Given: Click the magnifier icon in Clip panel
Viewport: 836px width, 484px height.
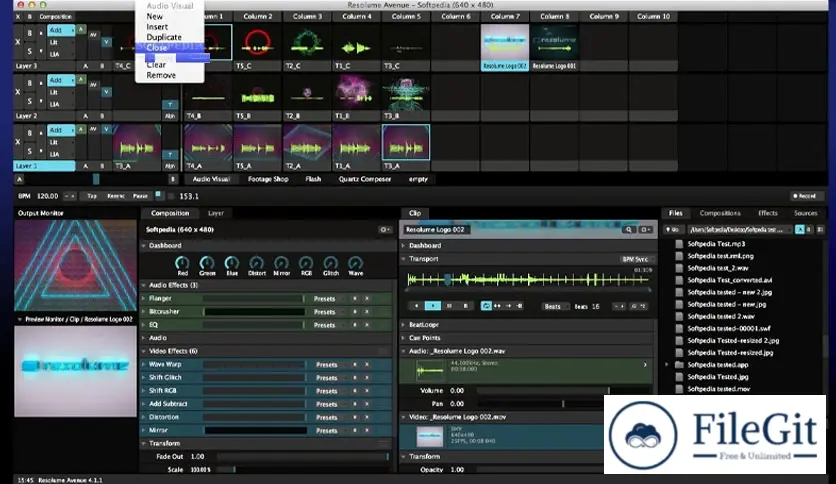Looking at the screenshot, I should pyautogui.click(x=629, y=230).
